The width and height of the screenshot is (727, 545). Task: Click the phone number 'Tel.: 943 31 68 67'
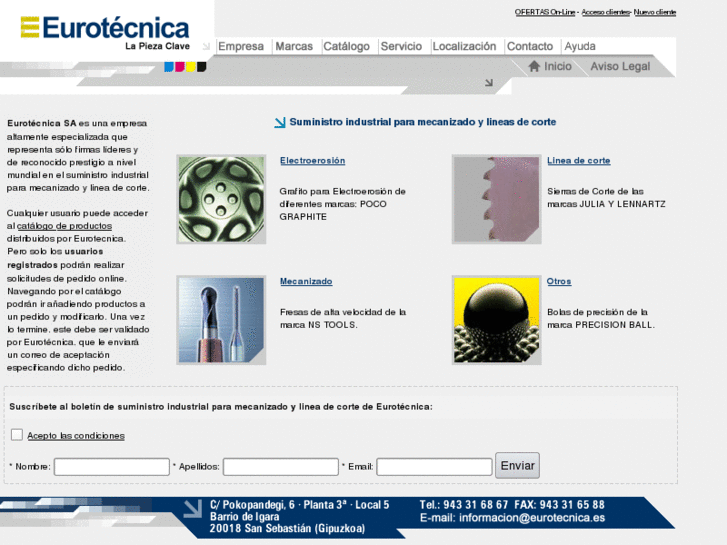(464, 505)
